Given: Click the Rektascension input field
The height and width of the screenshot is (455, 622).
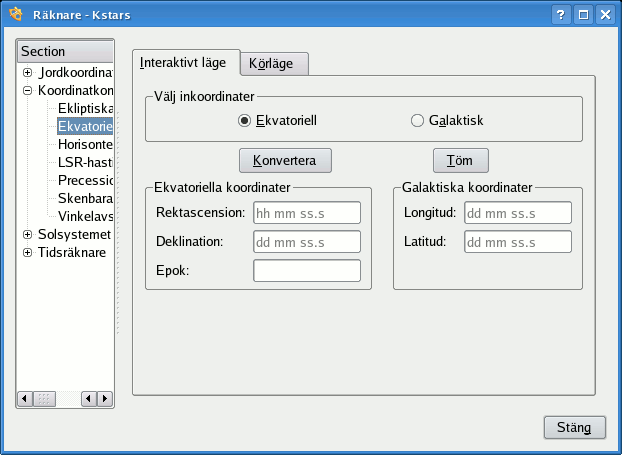Looking at the screenshot, I should pyautogui.click(x=306, y=213).
